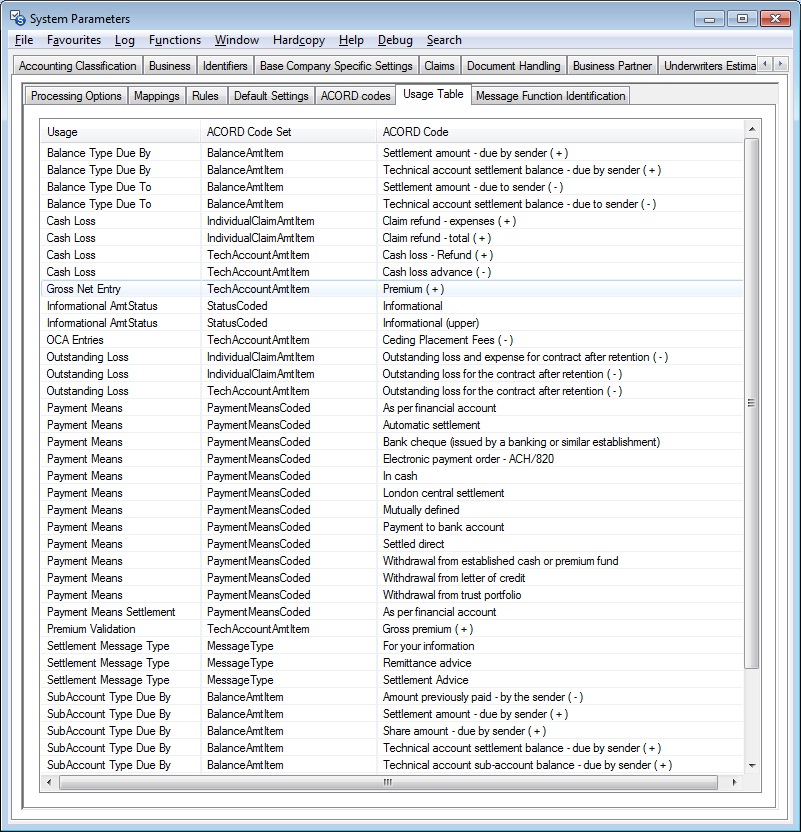Open the Debug menu
801x832 pixels.
[395, 40]
